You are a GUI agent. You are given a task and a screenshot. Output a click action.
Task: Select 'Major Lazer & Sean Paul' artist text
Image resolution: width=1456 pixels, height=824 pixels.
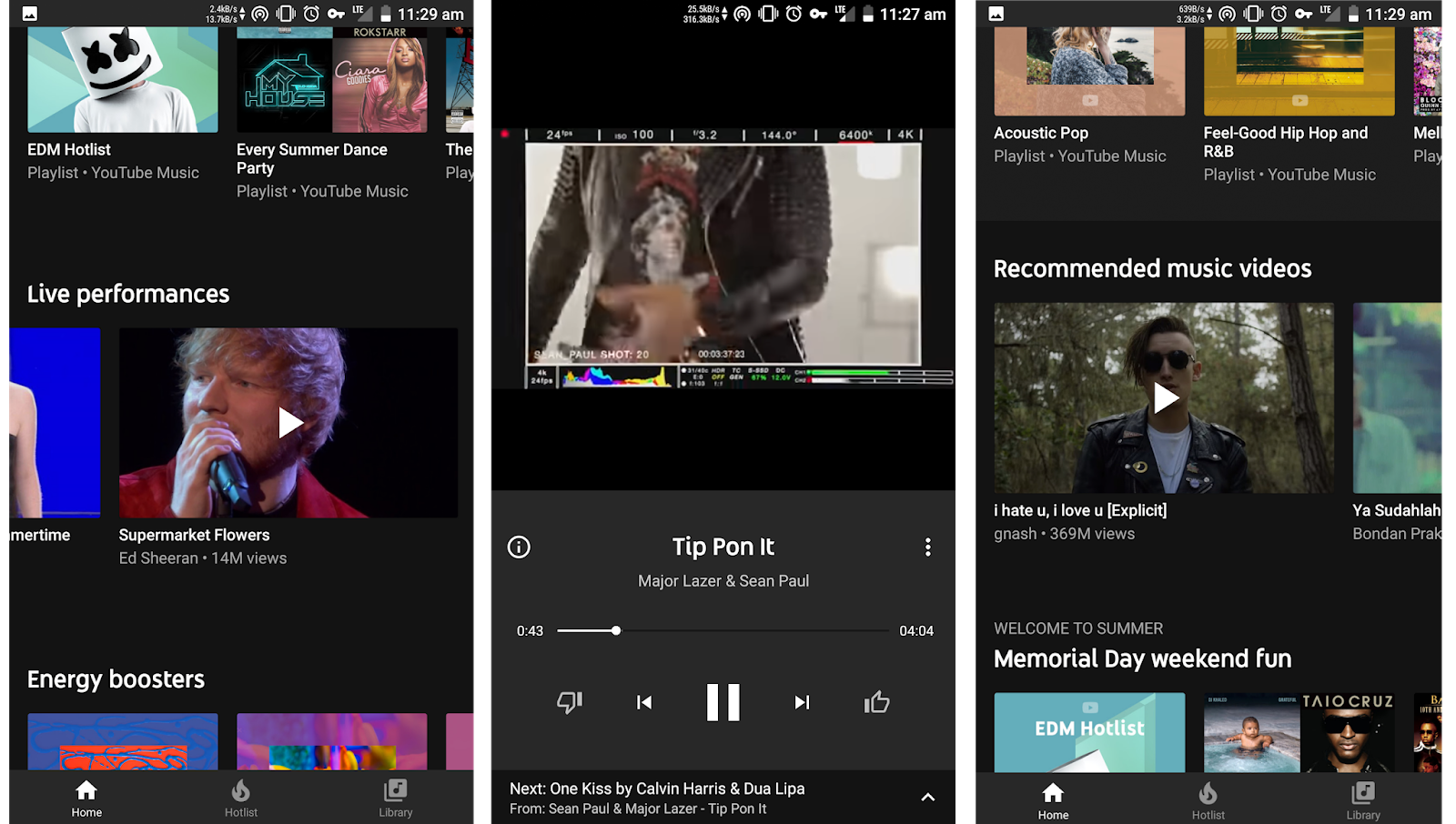[723, 581]
